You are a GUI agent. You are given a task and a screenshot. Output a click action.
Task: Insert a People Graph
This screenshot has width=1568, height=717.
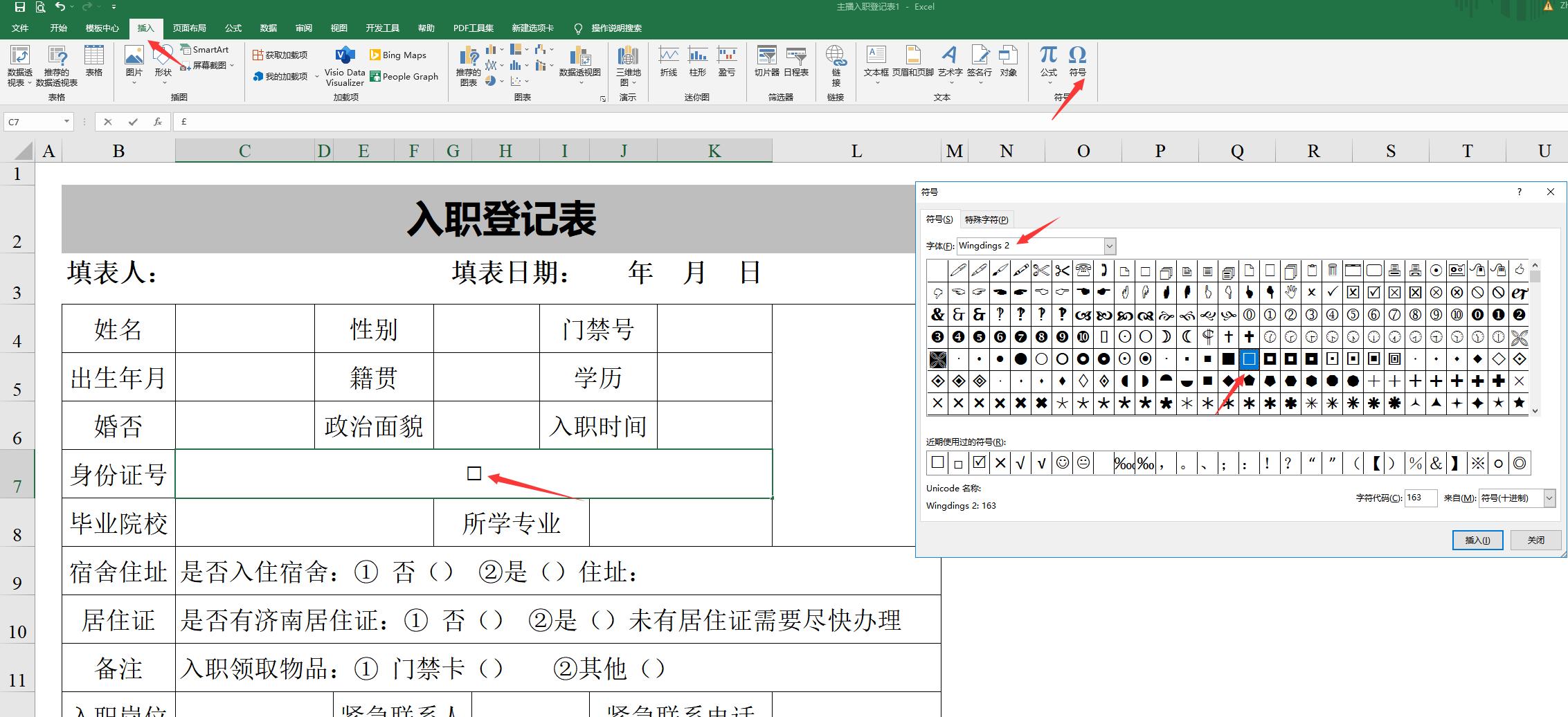(405, 77)
